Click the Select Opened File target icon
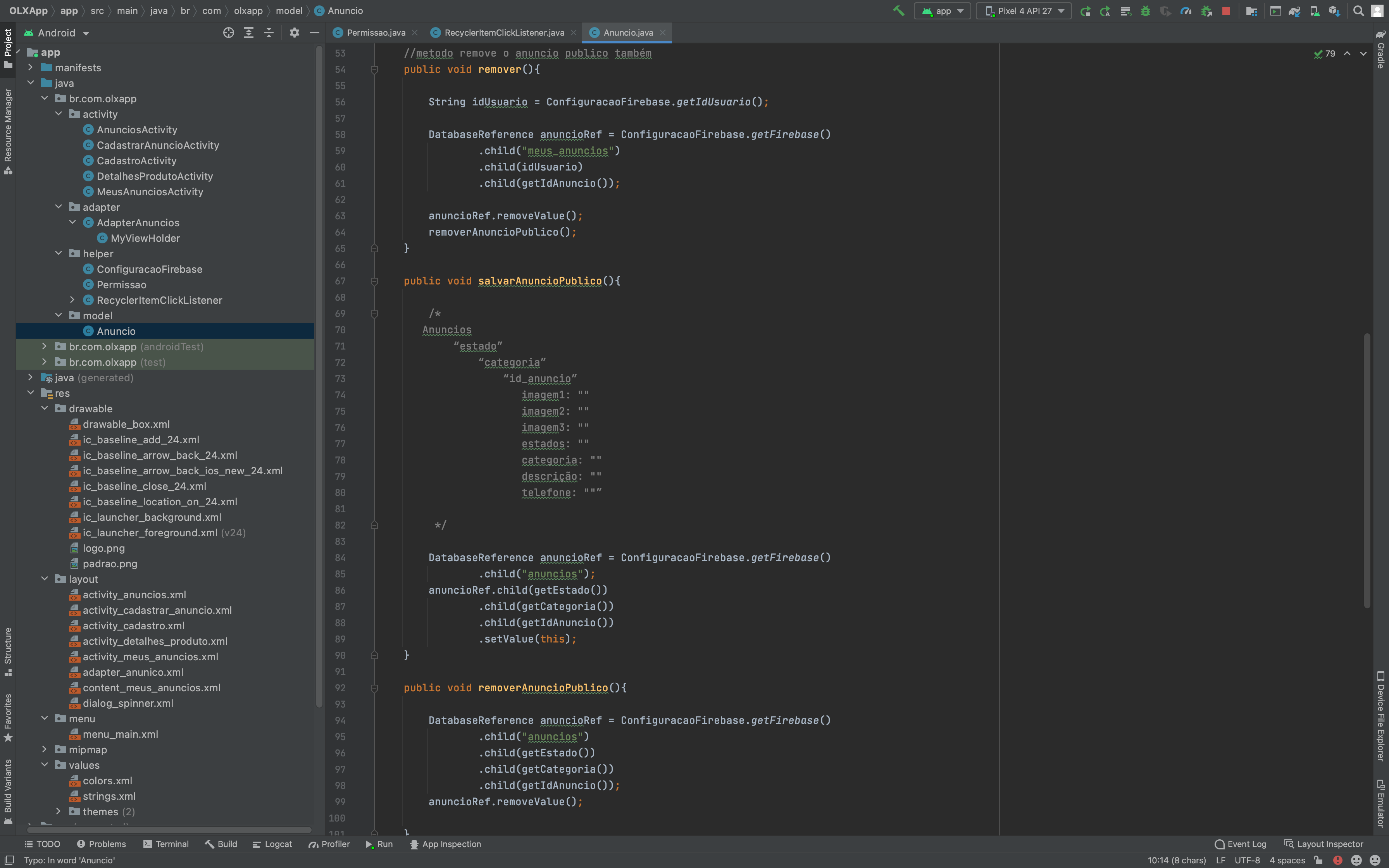Screen dimensions: 1389x868 pos(228,33)
